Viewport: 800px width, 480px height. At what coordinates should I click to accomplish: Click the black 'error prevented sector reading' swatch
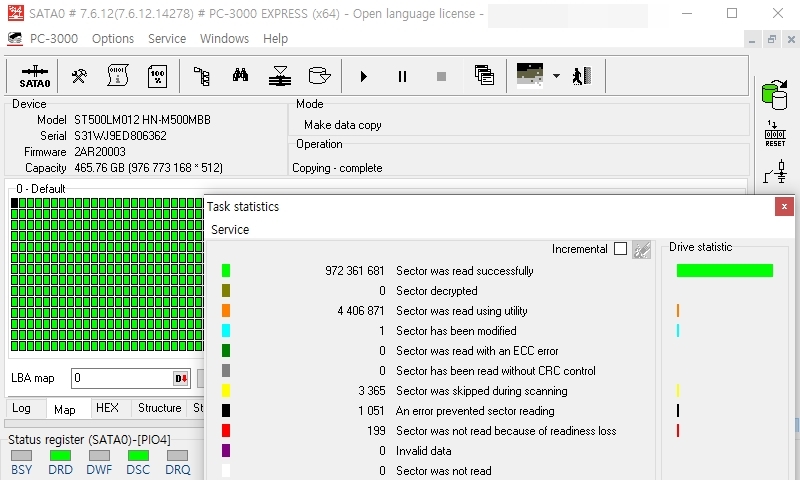coord(226,411)
